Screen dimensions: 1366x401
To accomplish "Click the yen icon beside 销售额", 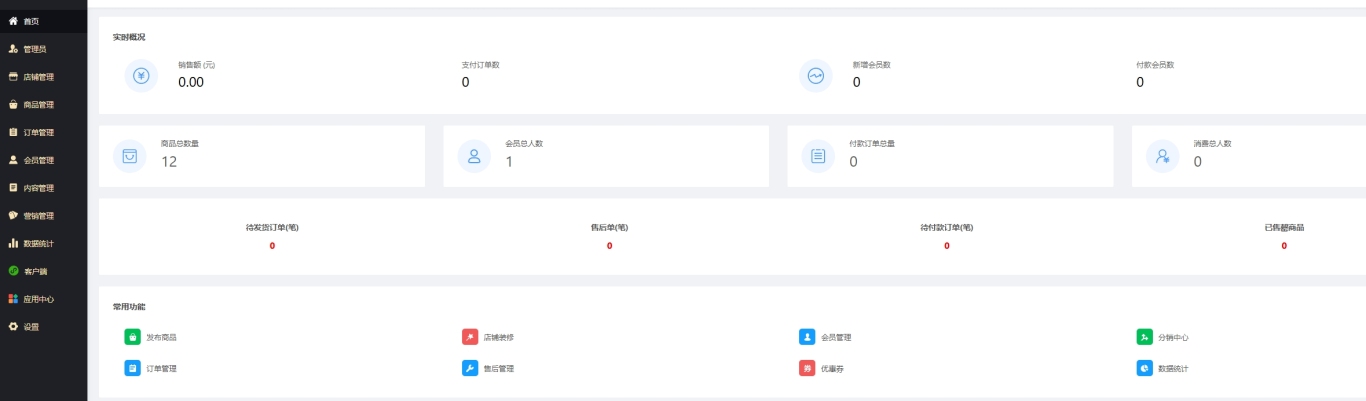I will pos(141,75).
